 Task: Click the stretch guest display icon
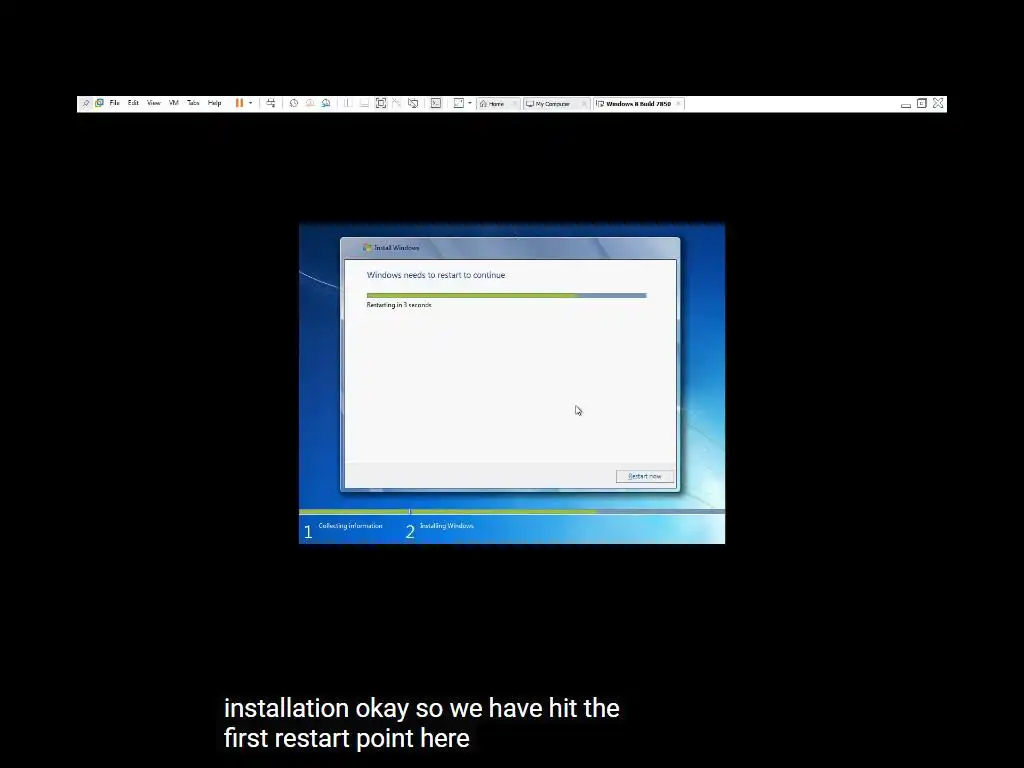pyautogui.click(x=458, y=103)
